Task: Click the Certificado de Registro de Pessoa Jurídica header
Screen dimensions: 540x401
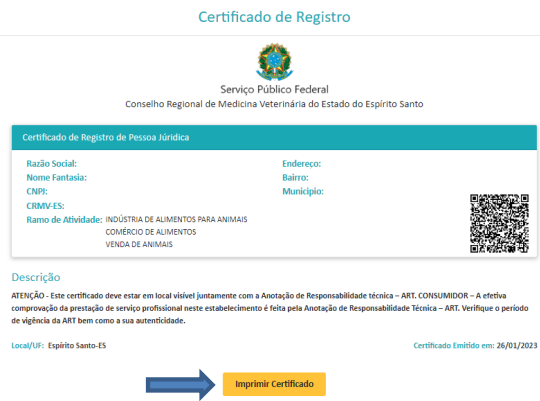Action: [106, 137]
